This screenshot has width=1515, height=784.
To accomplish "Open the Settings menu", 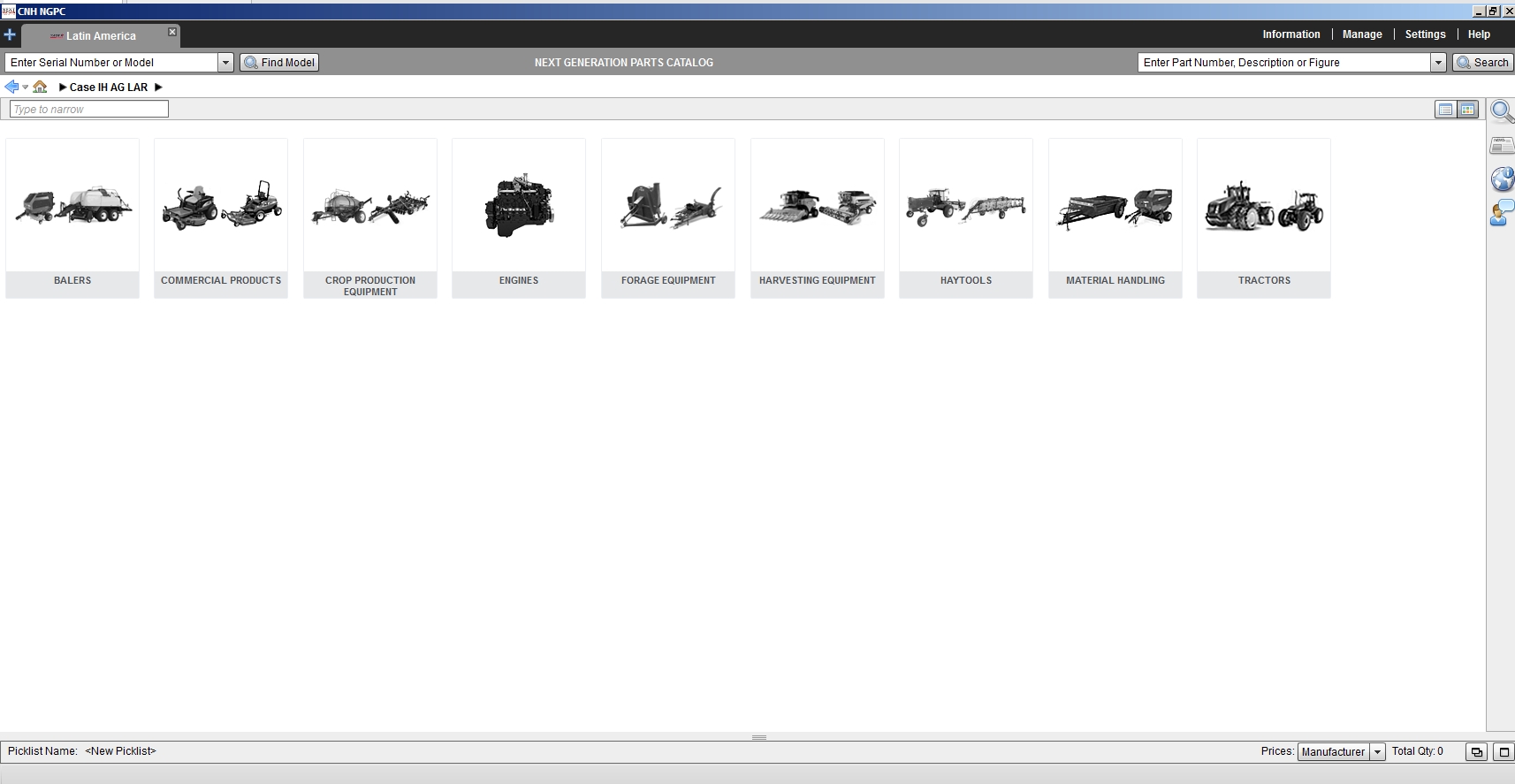I will (x=1425, y=34).
